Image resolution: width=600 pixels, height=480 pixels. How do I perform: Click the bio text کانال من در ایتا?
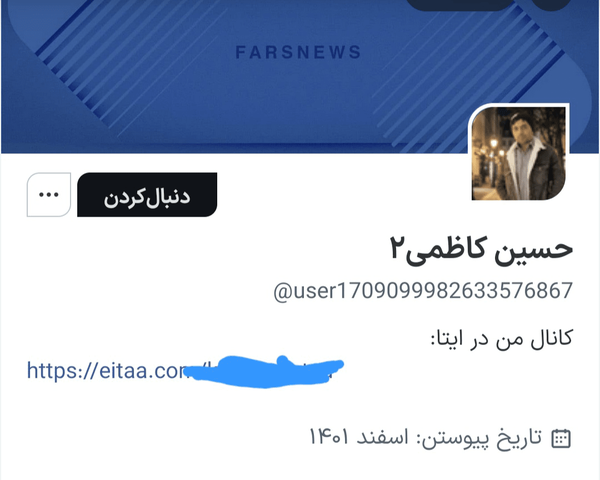(x=502, y=338)
